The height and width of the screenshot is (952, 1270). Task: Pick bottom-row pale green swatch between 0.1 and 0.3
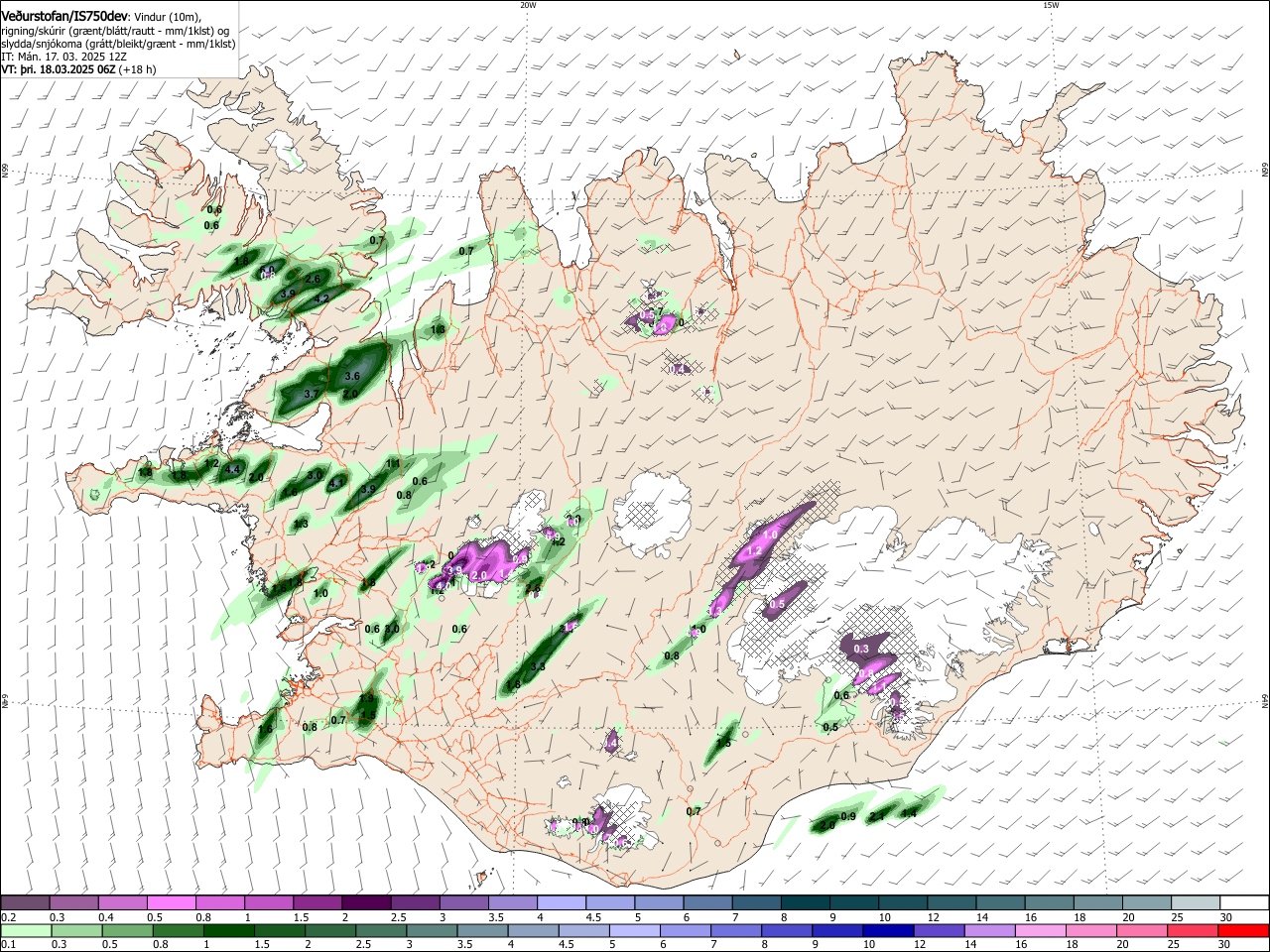tap(25, 930)
